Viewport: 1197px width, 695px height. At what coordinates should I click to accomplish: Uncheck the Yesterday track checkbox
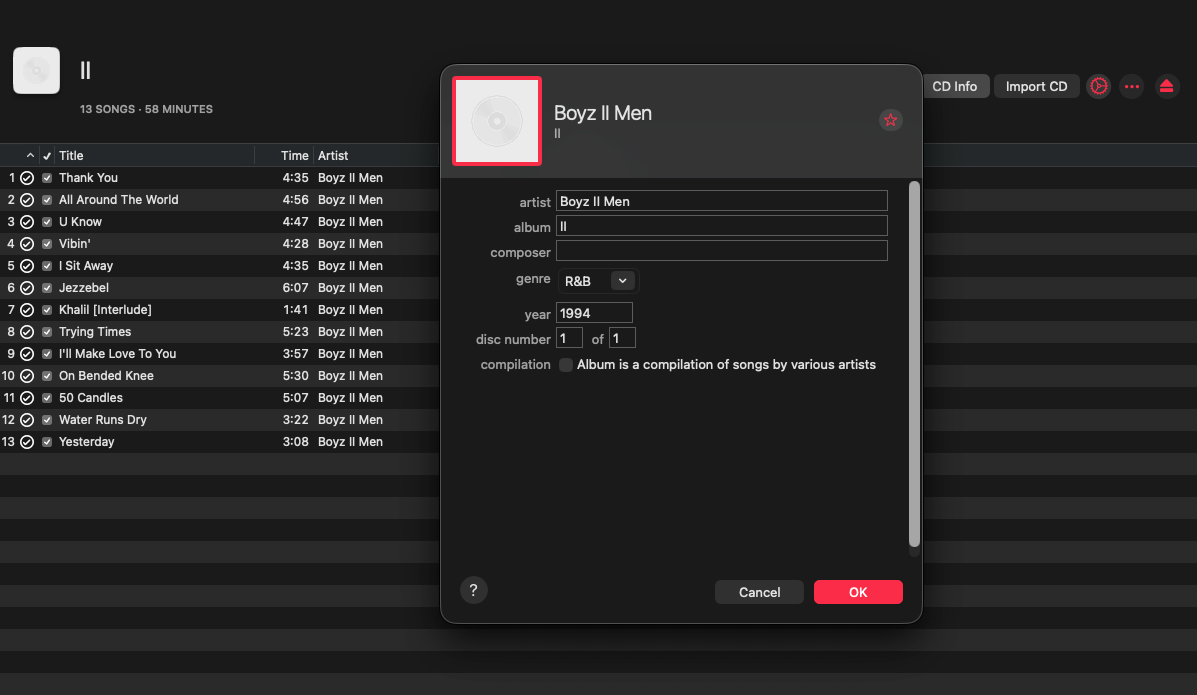pyautogui.click(x=47, y=442)
